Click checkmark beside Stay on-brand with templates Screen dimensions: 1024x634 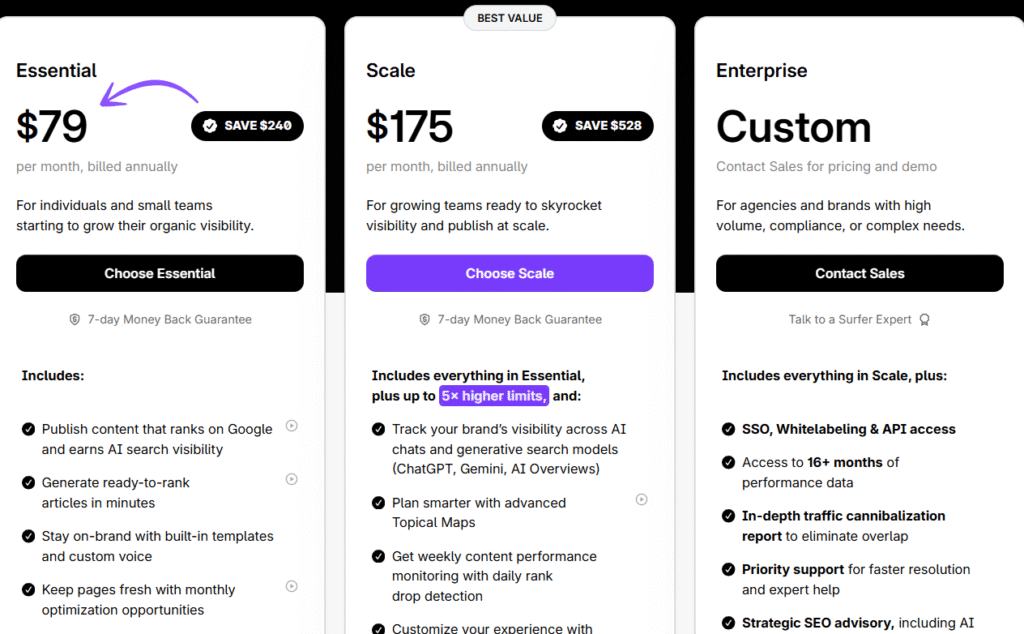29,536
